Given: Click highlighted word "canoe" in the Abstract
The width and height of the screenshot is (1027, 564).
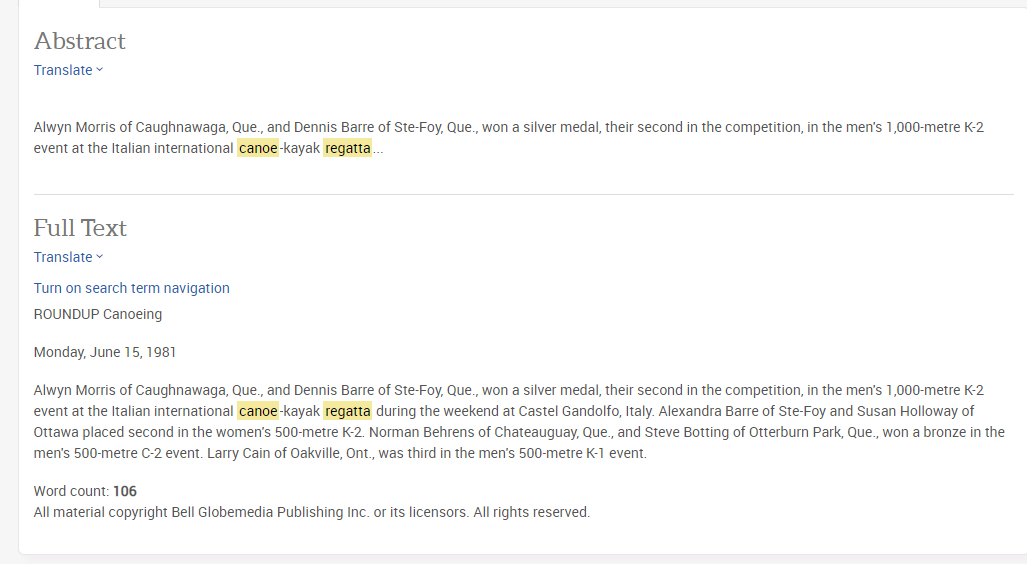Looking at the screenshot, I should [258, 148].
